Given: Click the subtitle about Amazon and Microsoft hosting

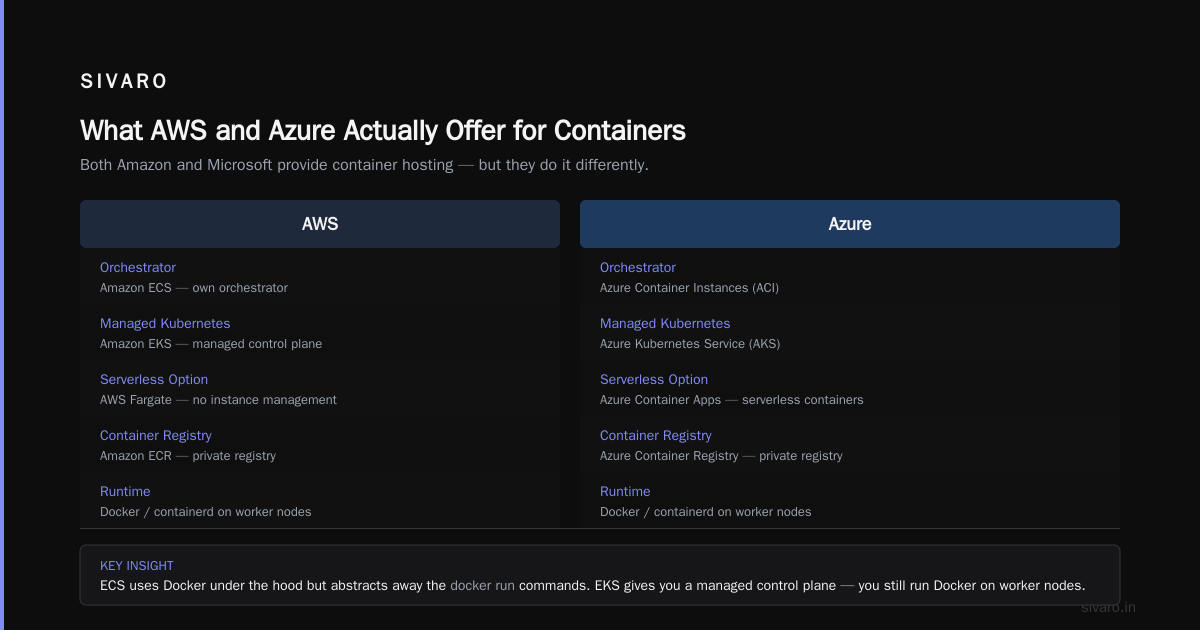Looking at the screenshot, I should pyautogui.click(x=364, y=165).
